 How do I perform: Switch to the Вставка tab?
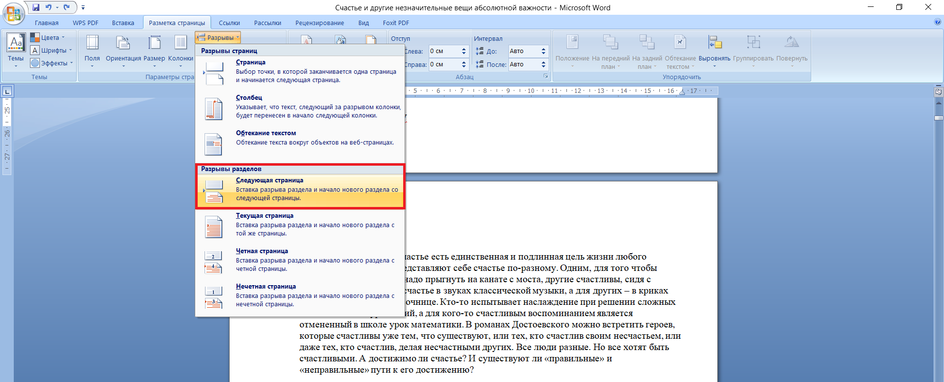click(123, 23)
